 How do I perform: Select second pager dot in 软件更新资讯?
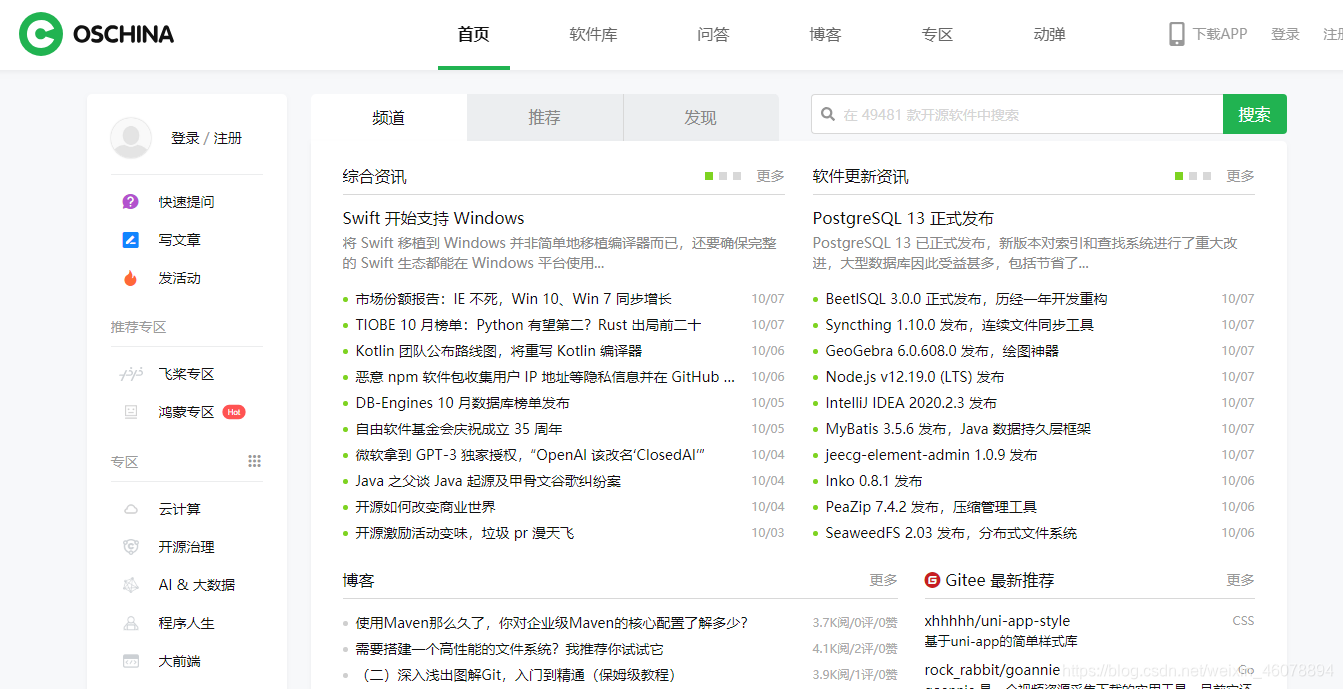coord(1193,176)
